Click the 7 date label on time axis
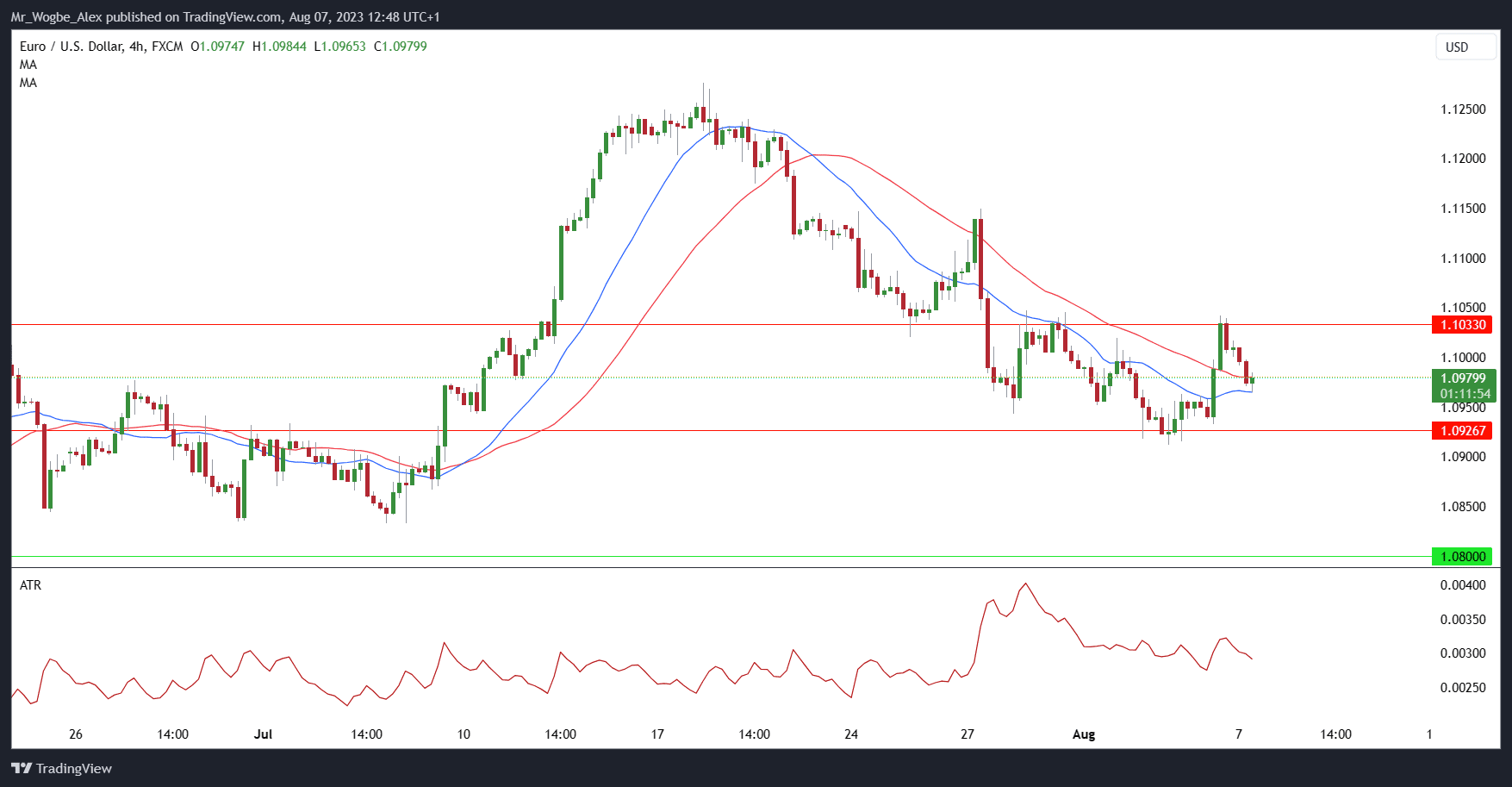Image resolution: width=1512 pixels, height=787 pixels. click(x=1239, y=734)
